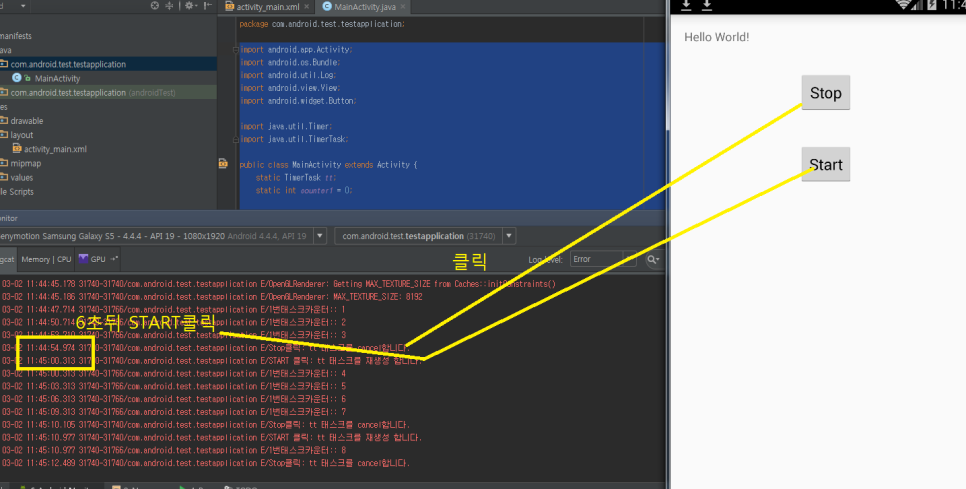Open the drawable folder in project tree
The width and height of the screenshot is (966, 489).
[x=26, y=121]
